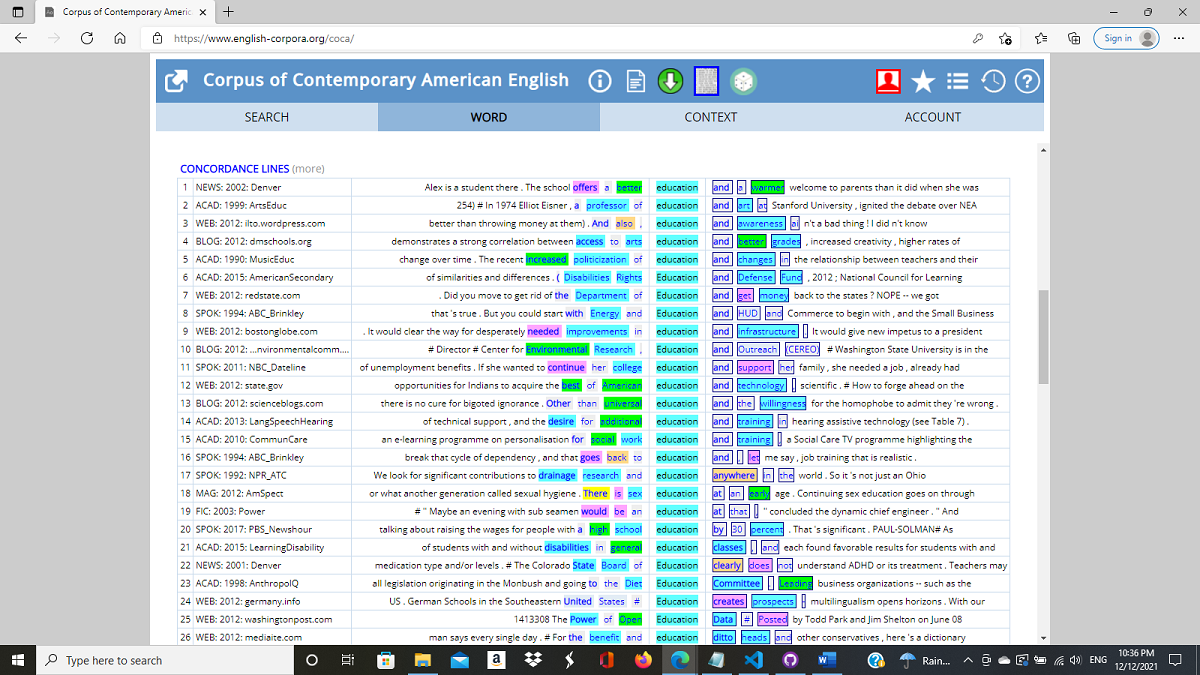The image size is (1200, 675).
Task: Click the green download arrow icon
Action: (670, 81)
